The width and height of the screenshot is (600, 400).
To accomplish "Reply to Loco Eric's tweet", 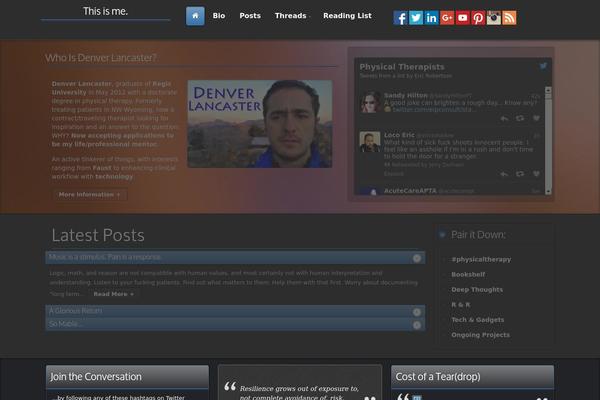I will point(504,174).
